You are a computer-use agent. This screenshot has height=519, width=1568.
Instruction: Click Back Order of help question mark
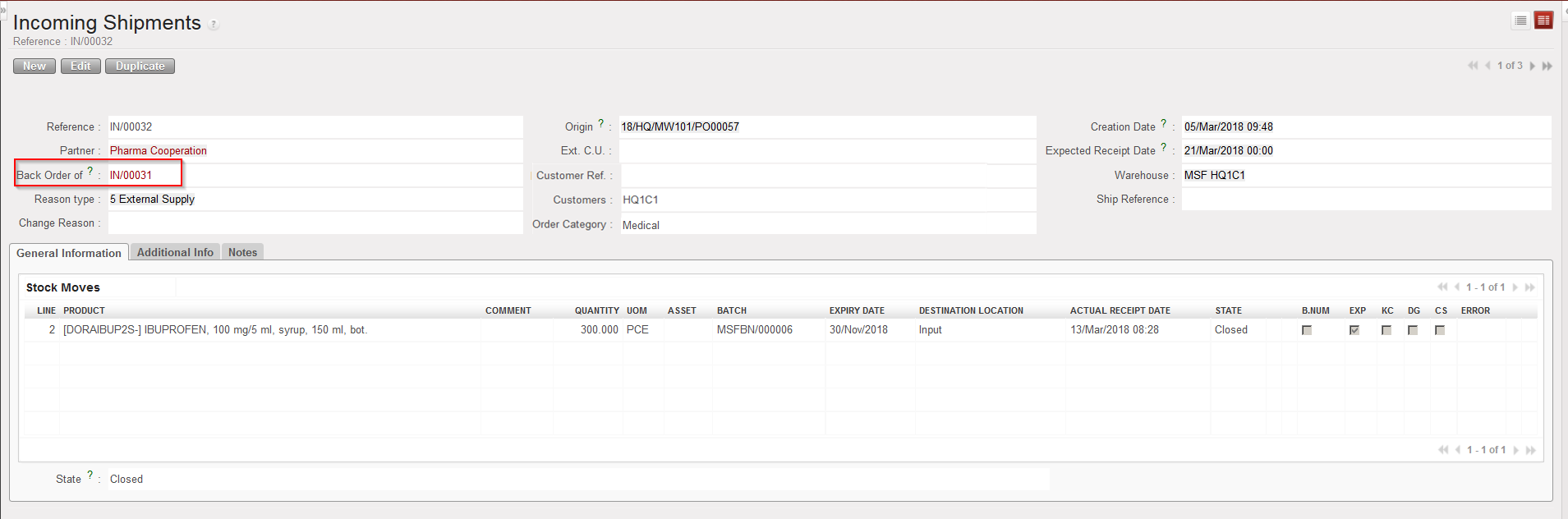coord(90,172)
